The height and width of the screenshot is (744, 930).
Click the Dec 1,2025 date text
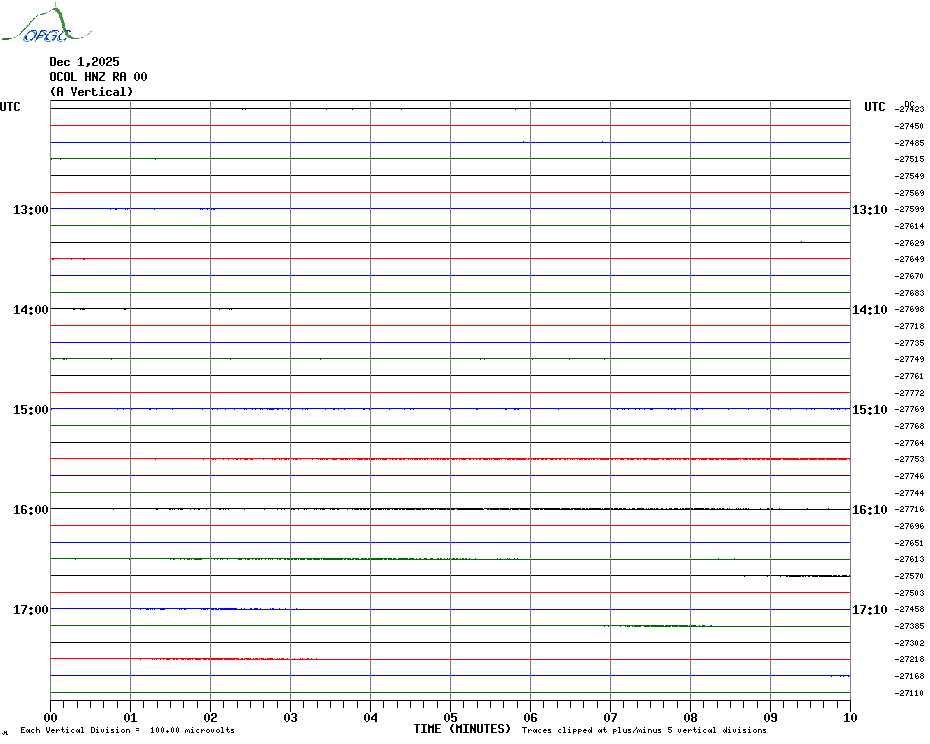pos(84,62)
